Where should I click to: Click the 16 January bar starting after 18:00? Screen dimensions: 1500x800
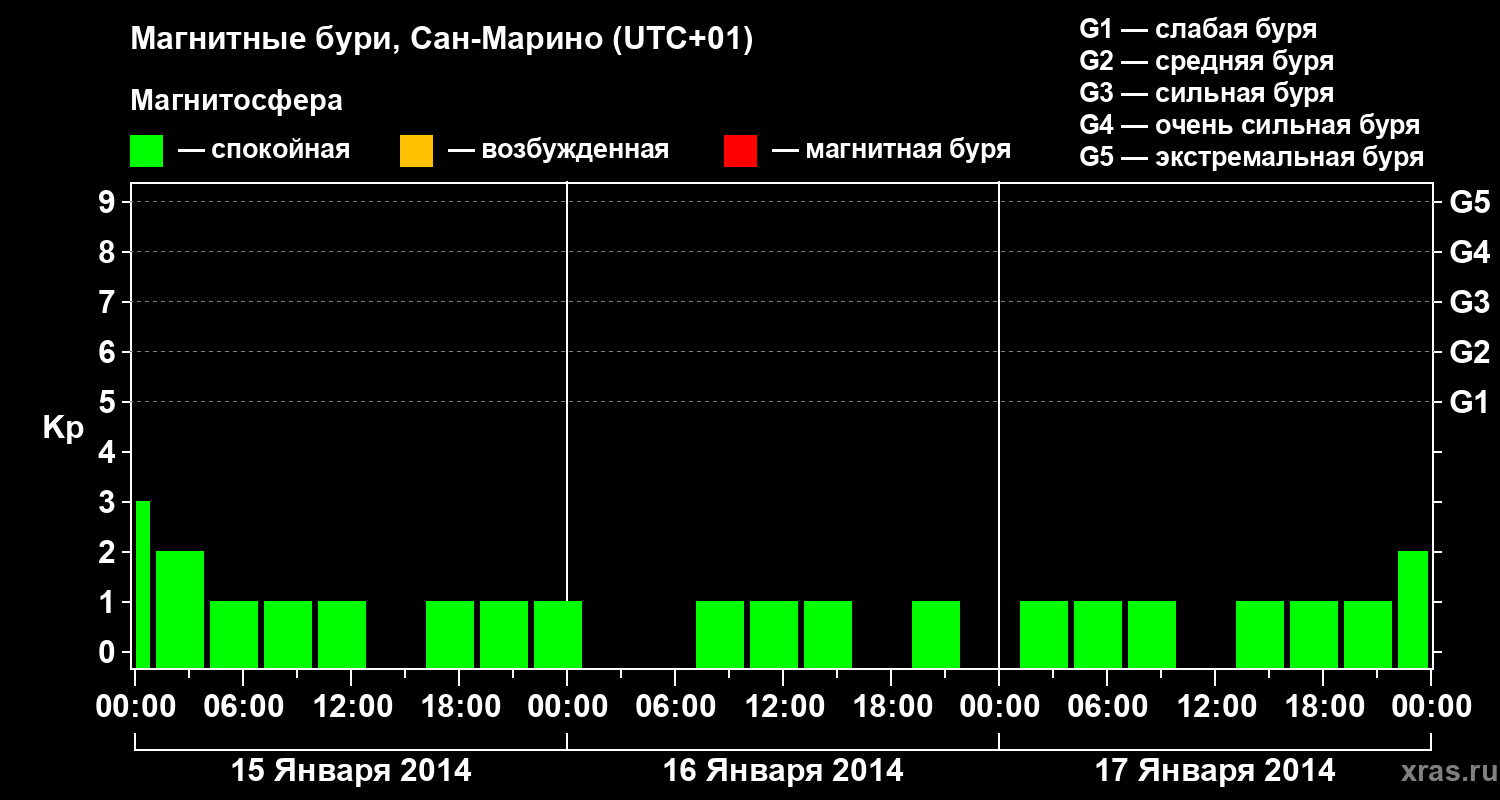[936, 634]
